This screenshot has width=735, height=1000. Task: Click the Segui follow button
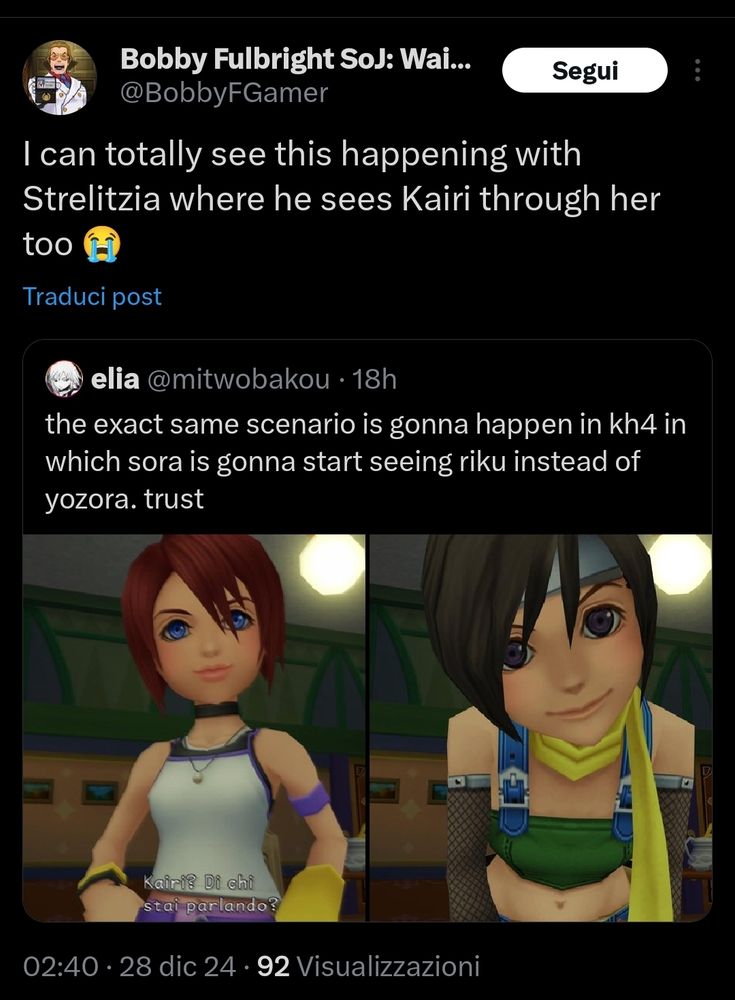coord(584,70)
